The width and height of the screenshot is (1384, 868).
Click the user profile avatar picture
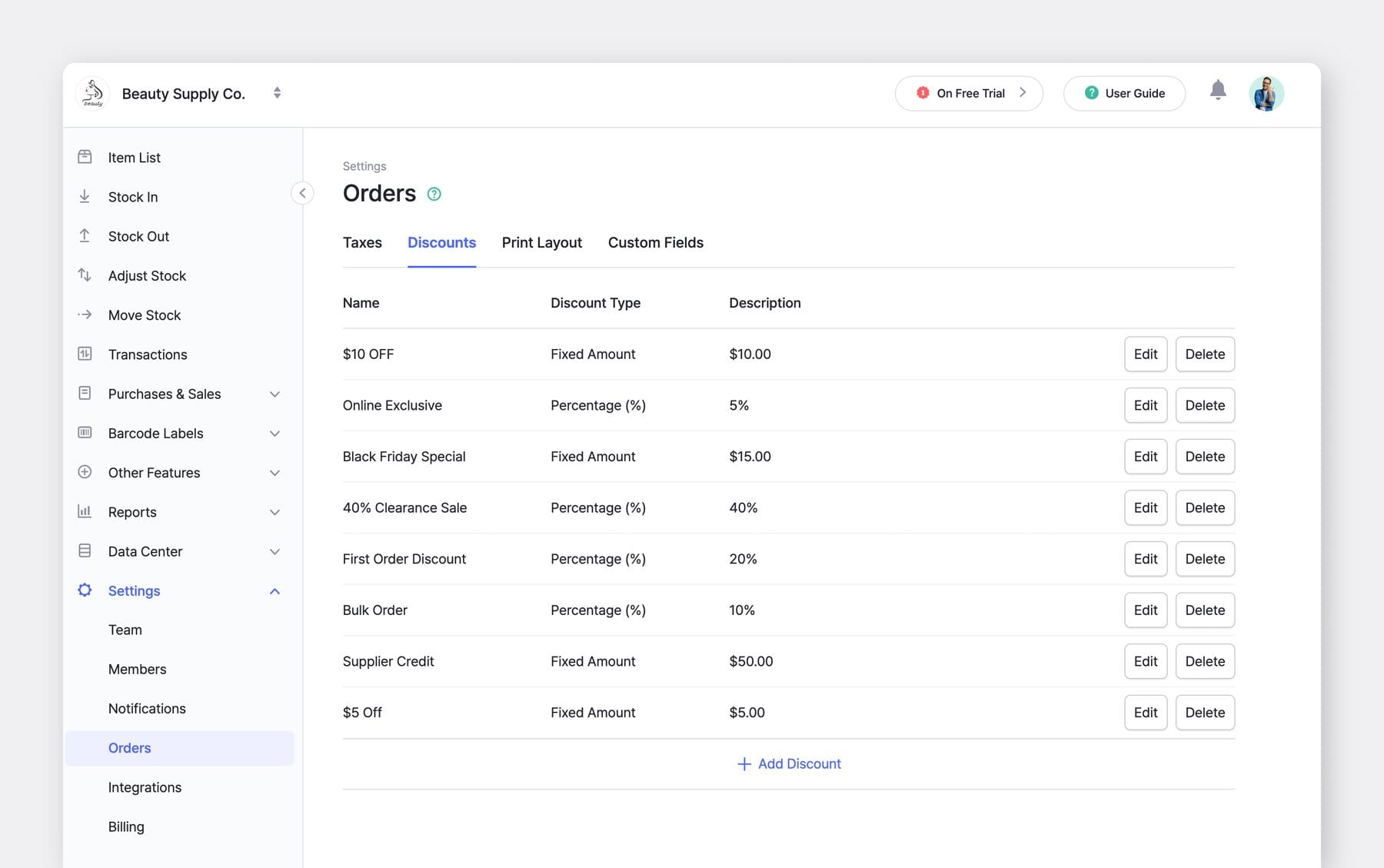[1266, 92]
